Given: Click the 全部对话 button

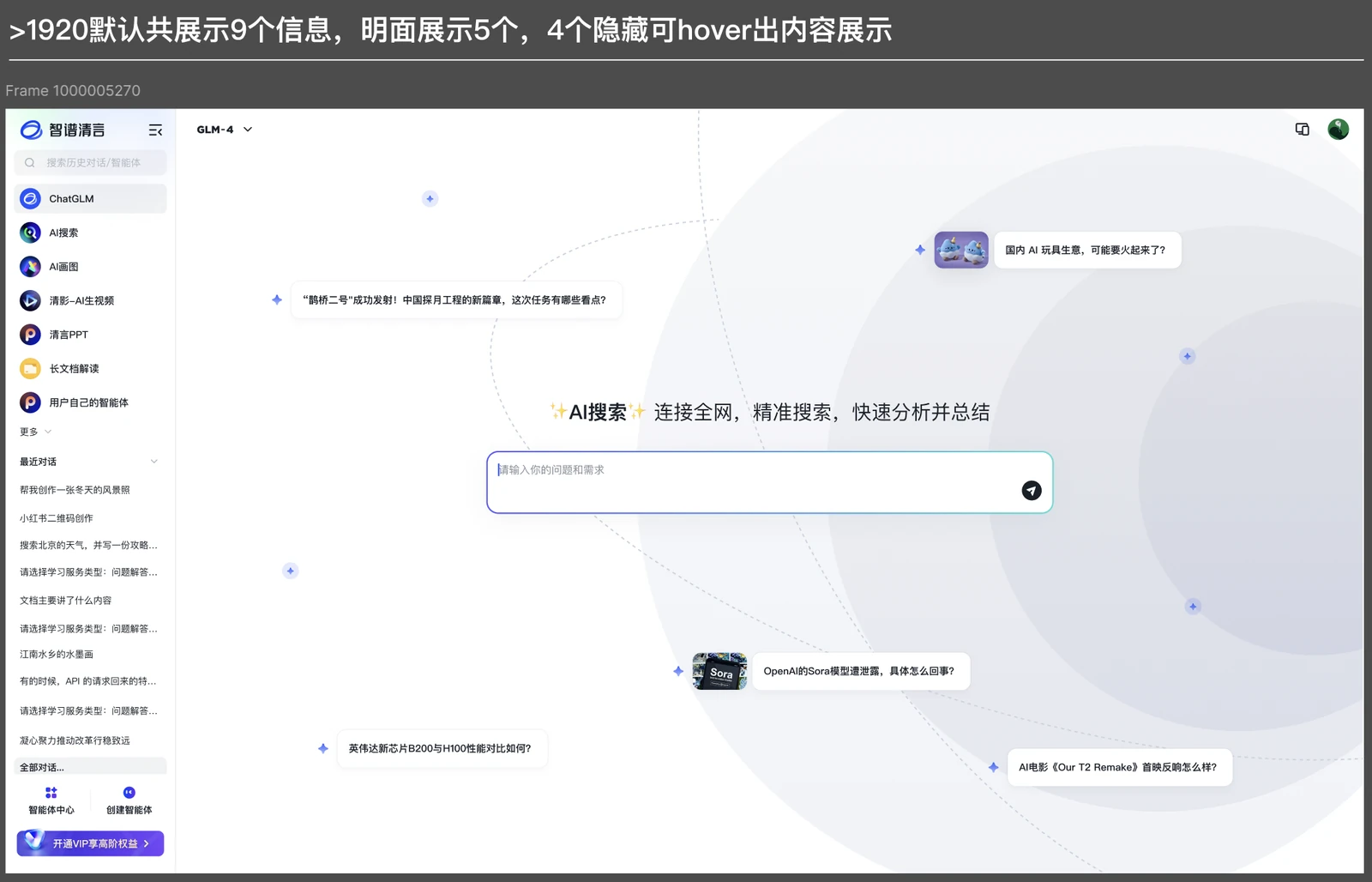Looking at the screenshot, I should tap(90, 767).
